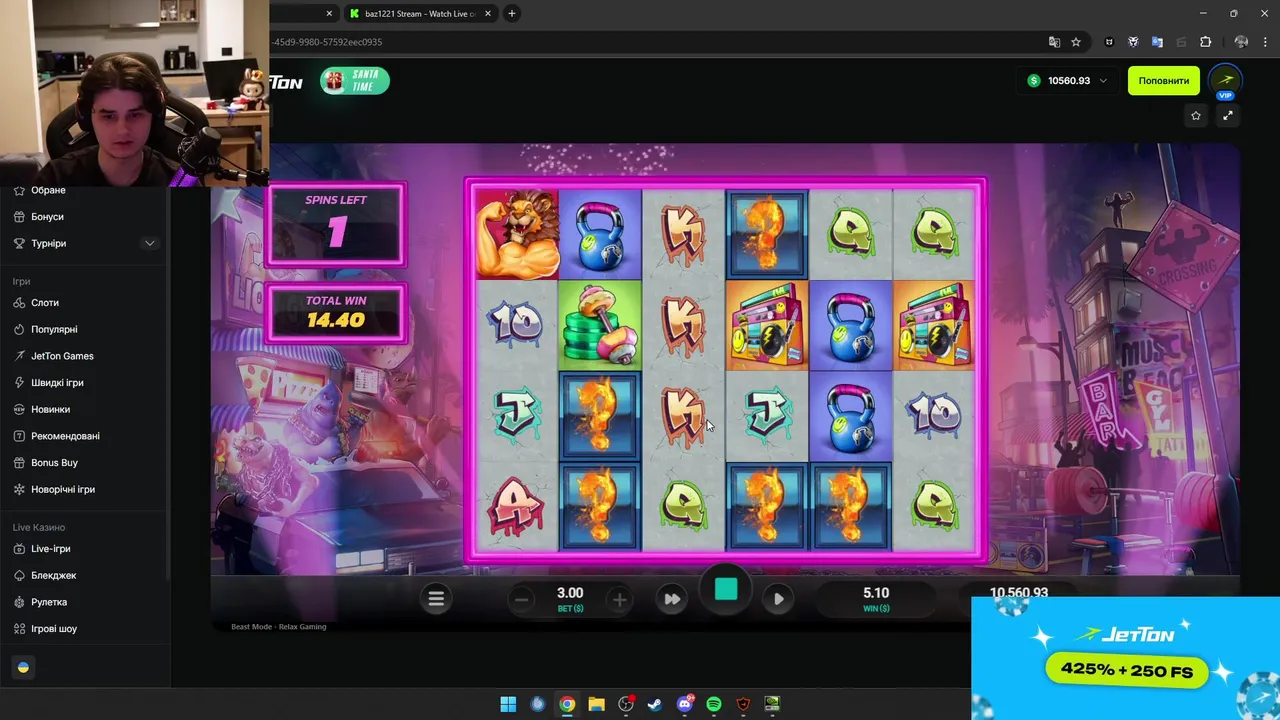1280x720 pixels.
Task: Open the Windows Start menu
Action: [x=508, y=704]
